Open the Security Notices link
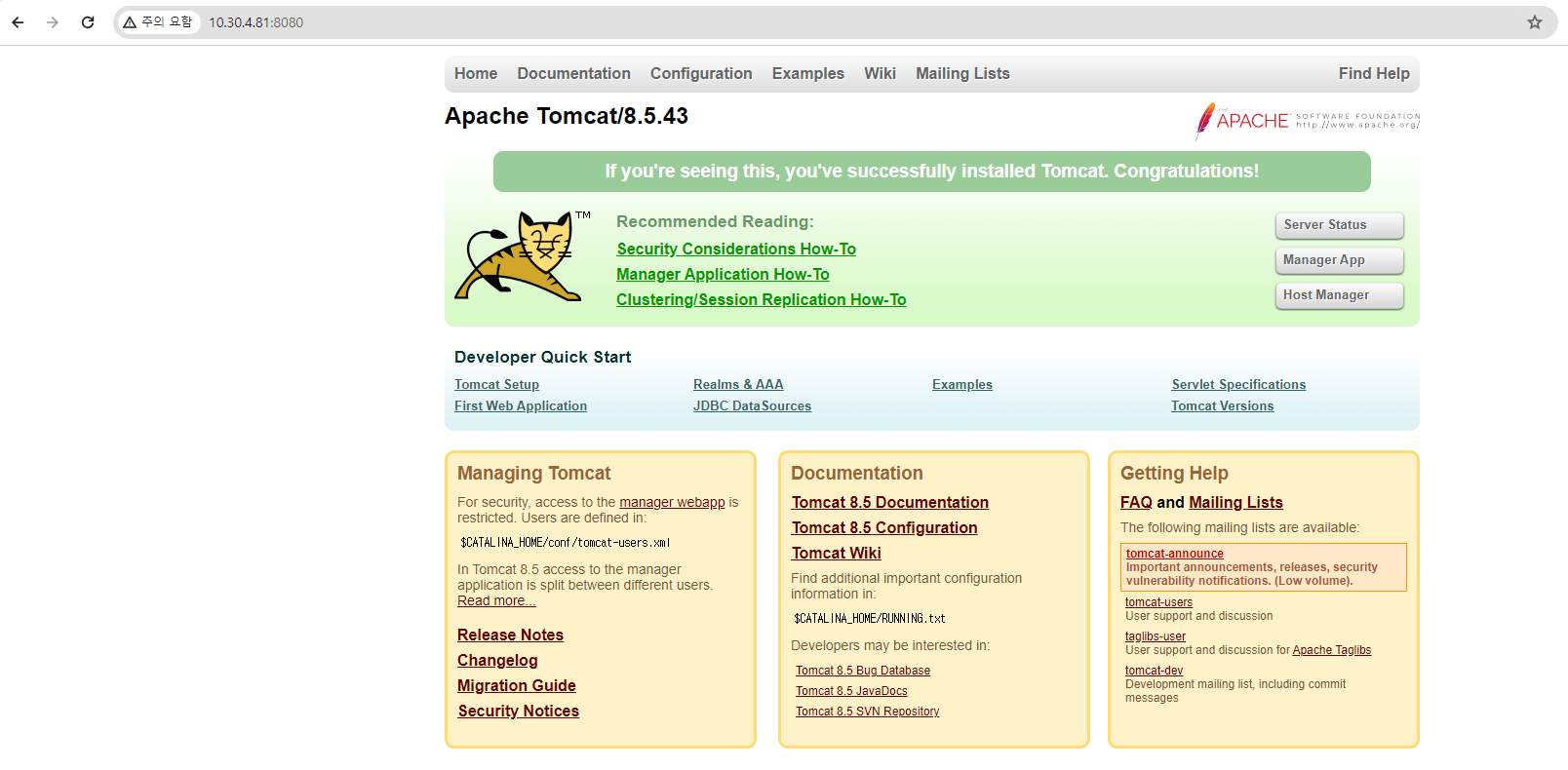 pyautogui.click(x=519, y=712)
